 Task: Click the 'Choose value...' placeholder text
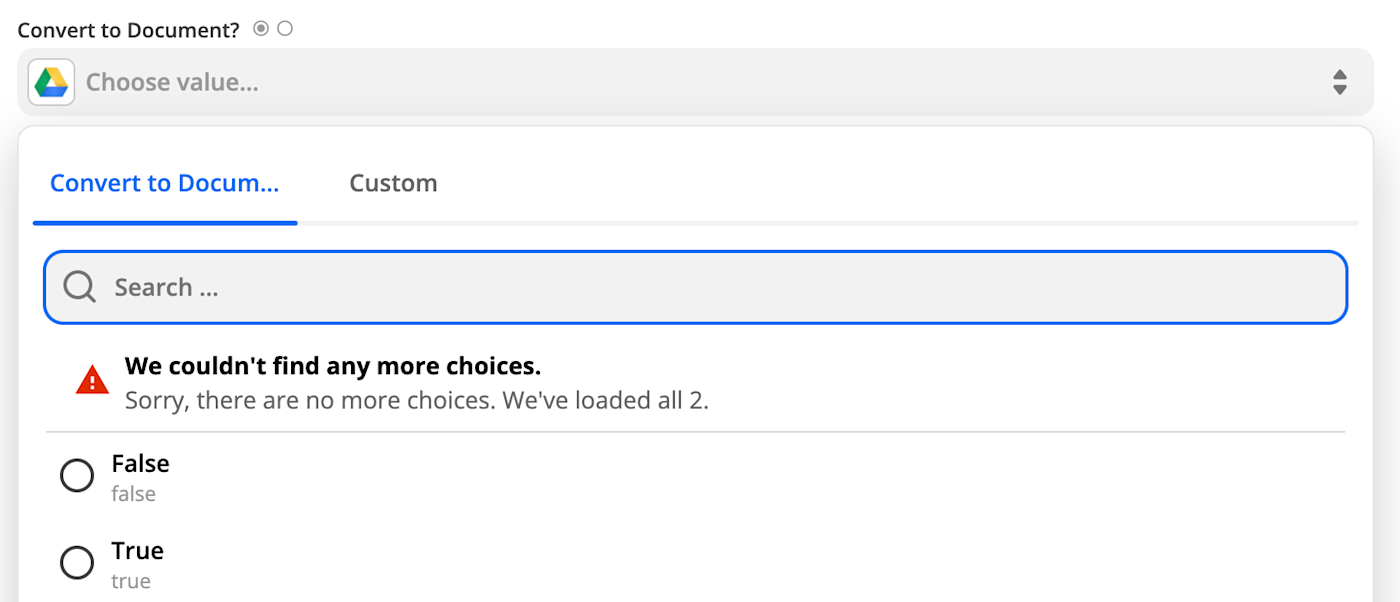point(172,82)
